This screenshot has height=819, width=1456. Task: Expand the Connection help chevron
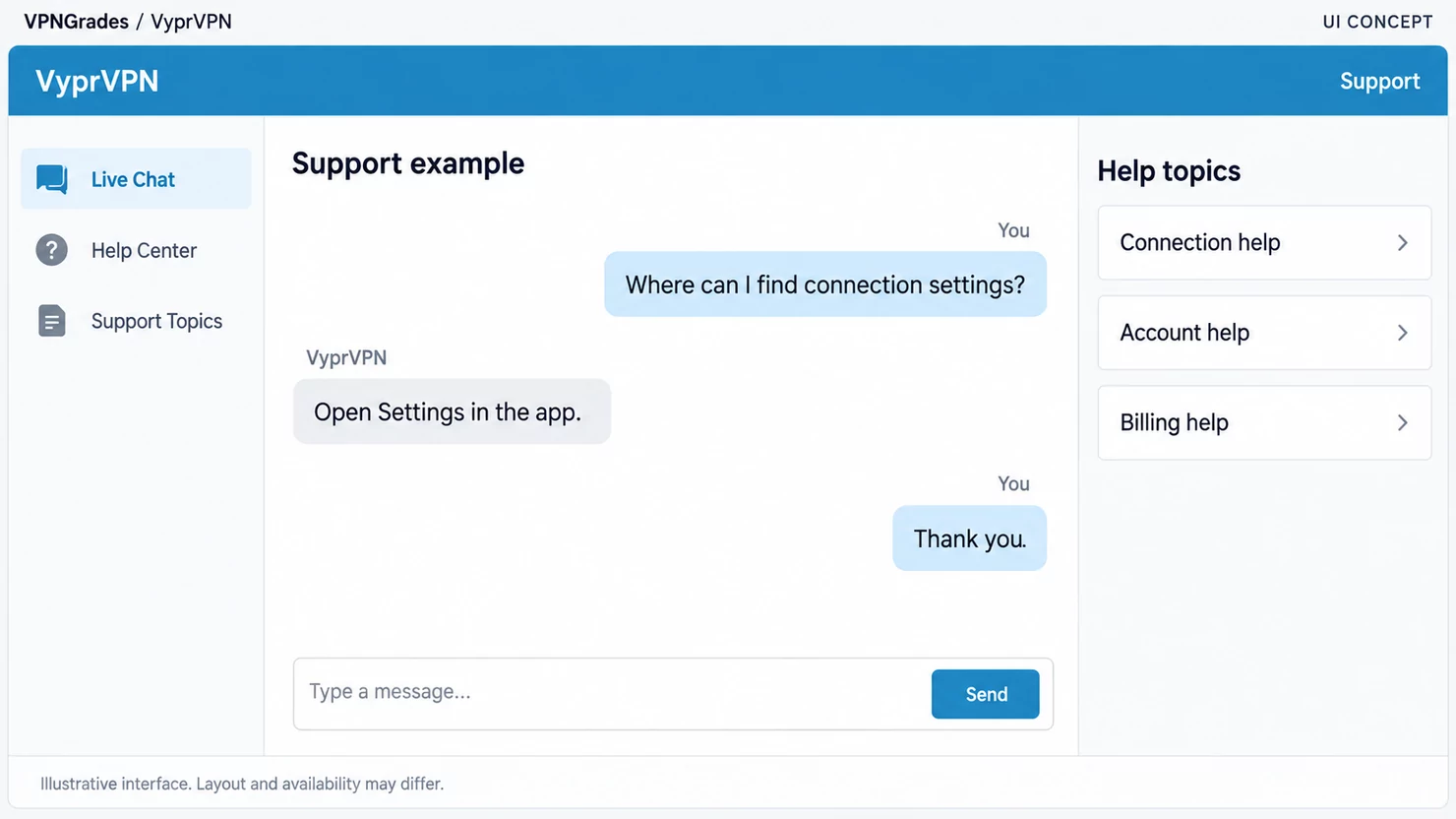pos(1402,242)
